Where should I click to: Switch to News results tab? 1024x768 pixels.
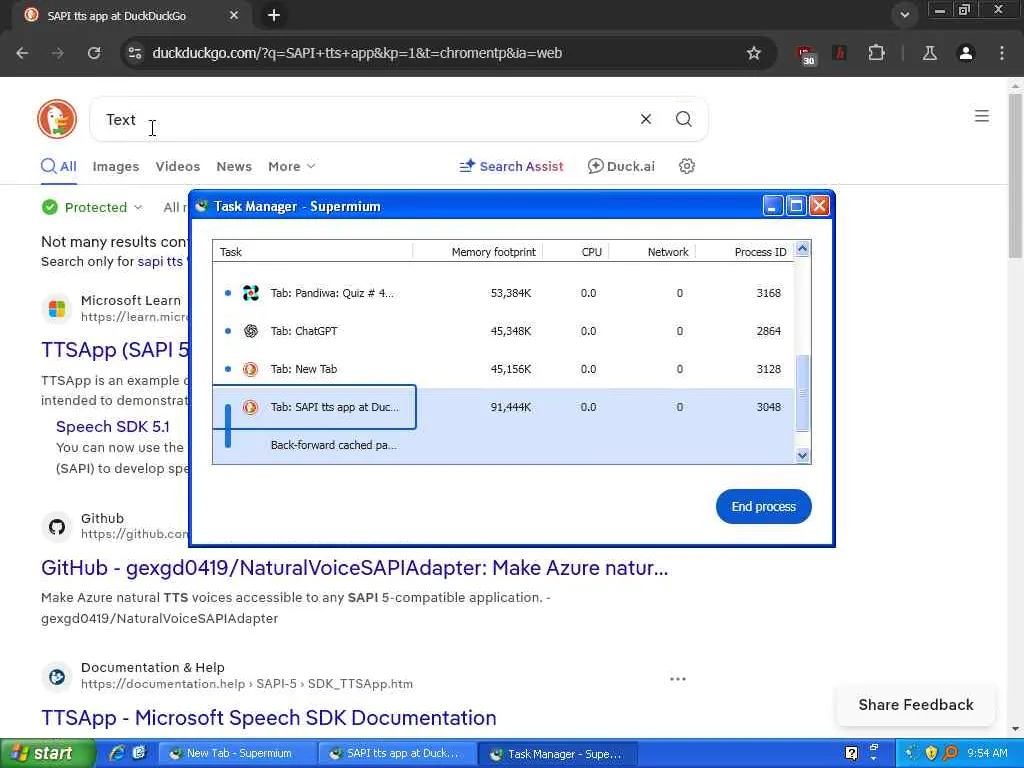click(234, 167)
